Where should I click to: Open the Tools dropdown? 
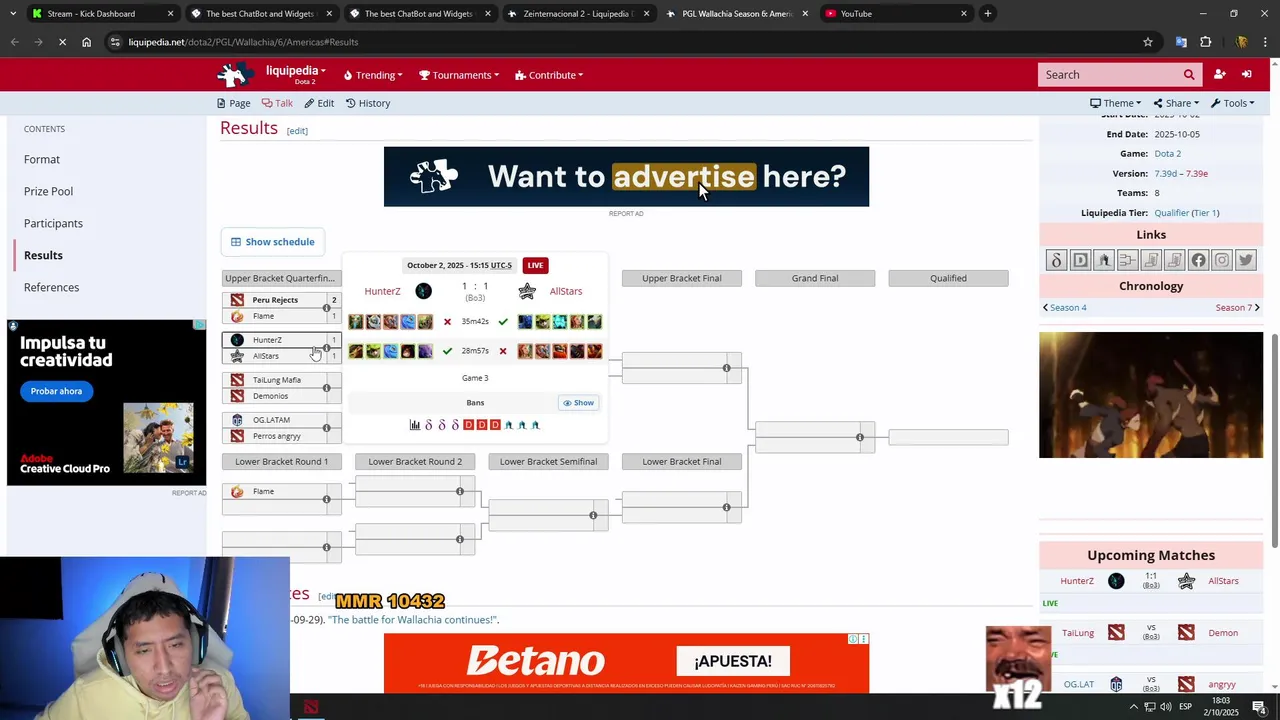click(1232, 103)
